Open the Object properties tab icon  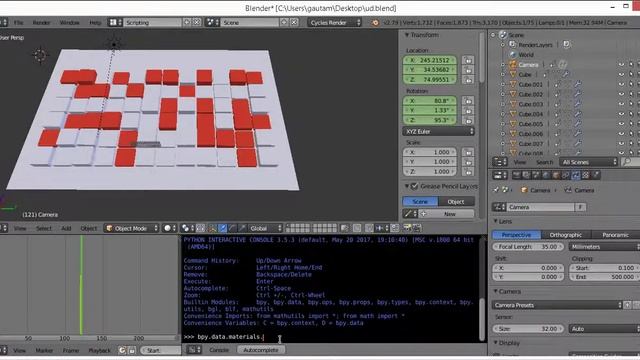(556, 176)
